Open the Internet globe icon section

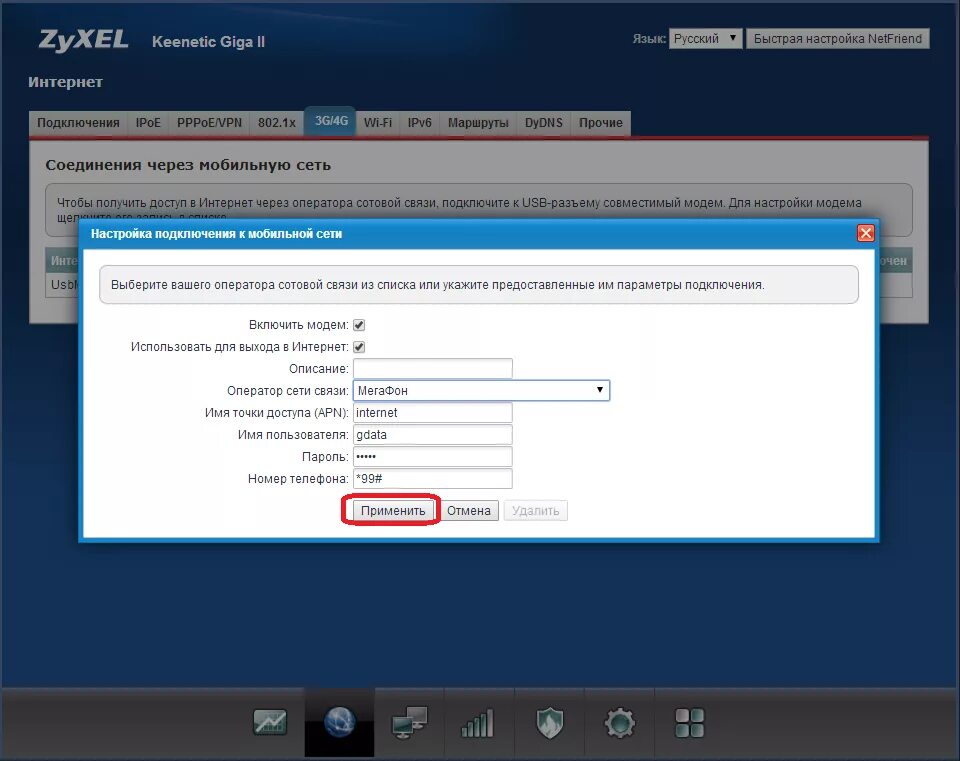pyautogui.click(x=339, y=722)
